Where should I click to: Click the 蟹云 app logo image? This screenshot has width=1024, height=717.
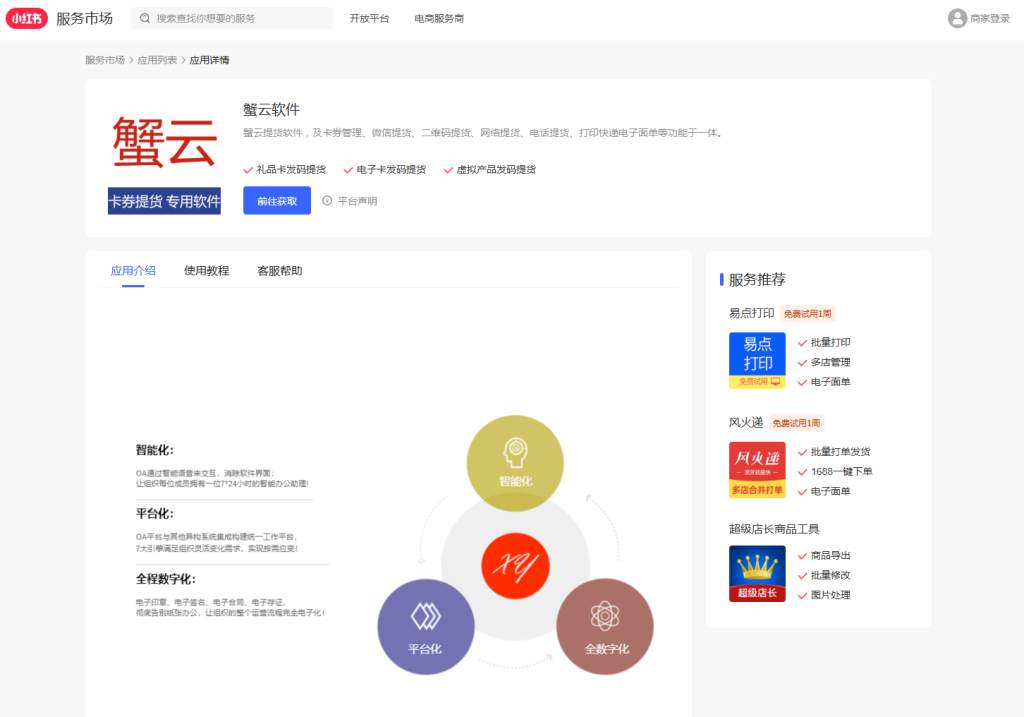click(164, 159)
